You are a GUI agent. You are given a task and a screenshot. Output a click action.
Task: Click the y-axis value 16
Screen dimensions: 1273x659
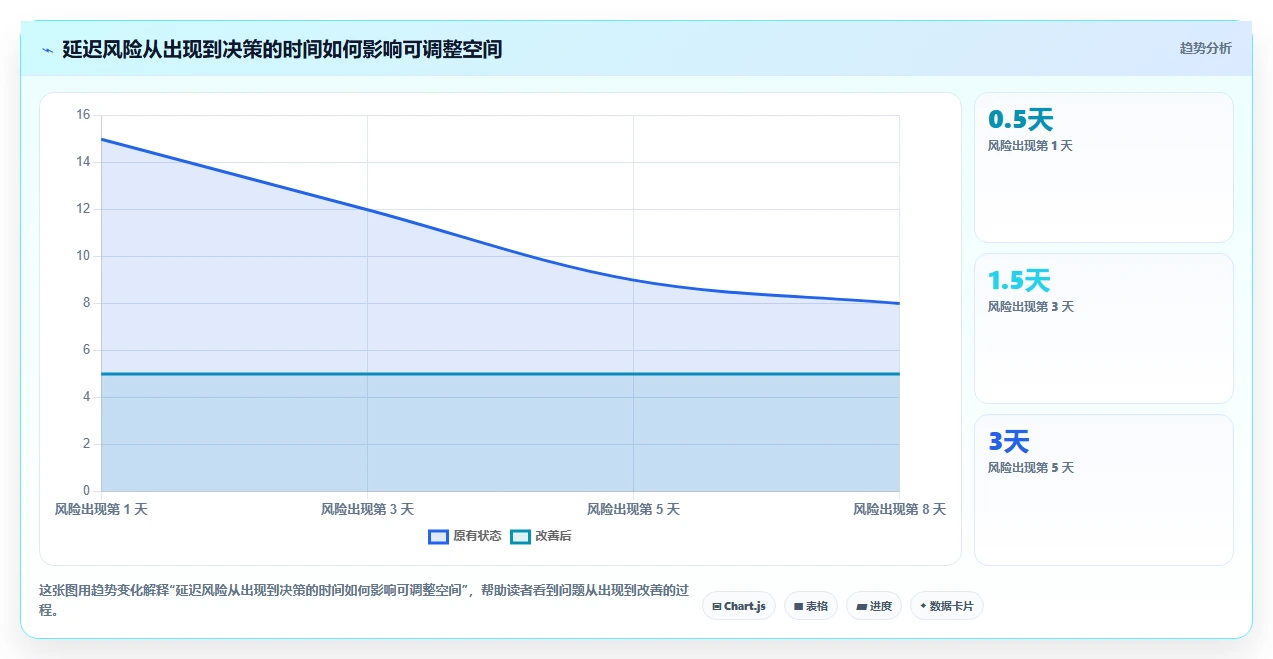point(83,115)
